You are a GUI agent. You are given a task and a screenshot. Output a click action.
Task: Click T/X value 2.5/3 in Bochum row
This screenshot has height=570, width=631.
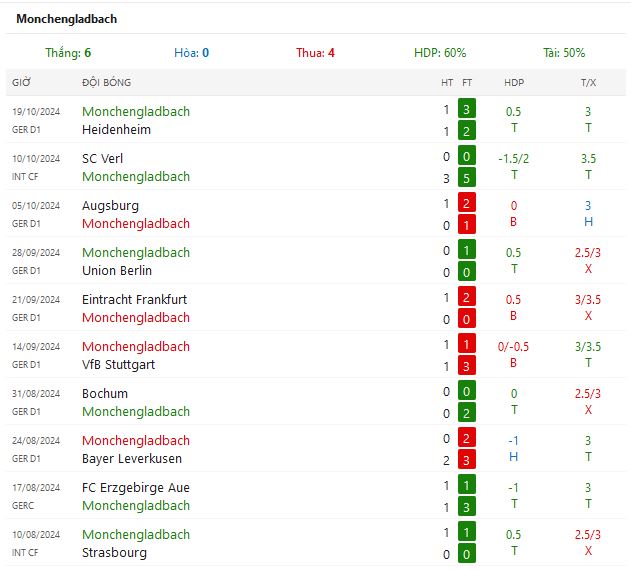click(x=588, y=394)
